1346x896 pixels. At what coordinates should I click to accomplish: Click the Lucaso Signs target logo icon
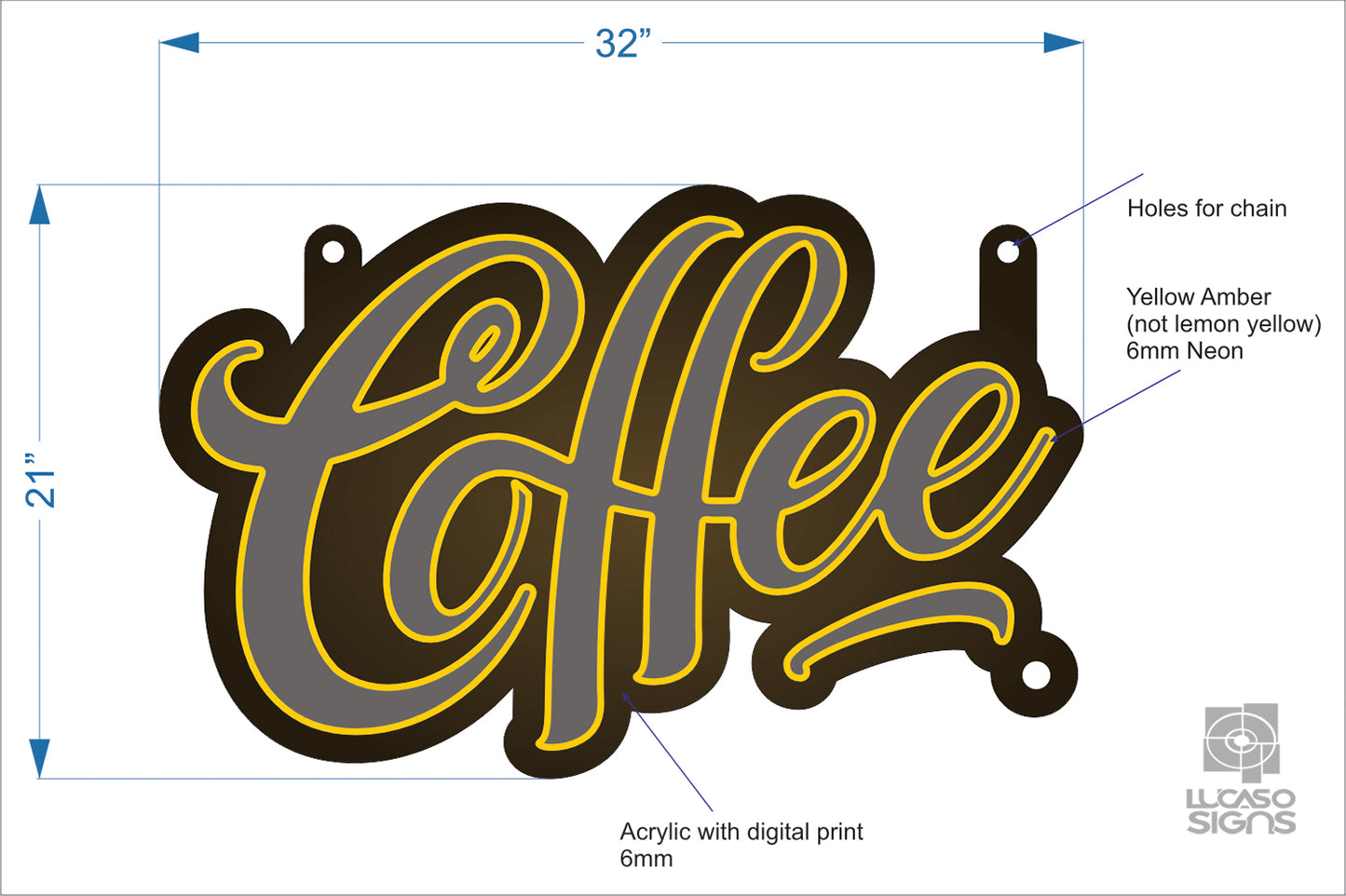(x=1241, y=740)
